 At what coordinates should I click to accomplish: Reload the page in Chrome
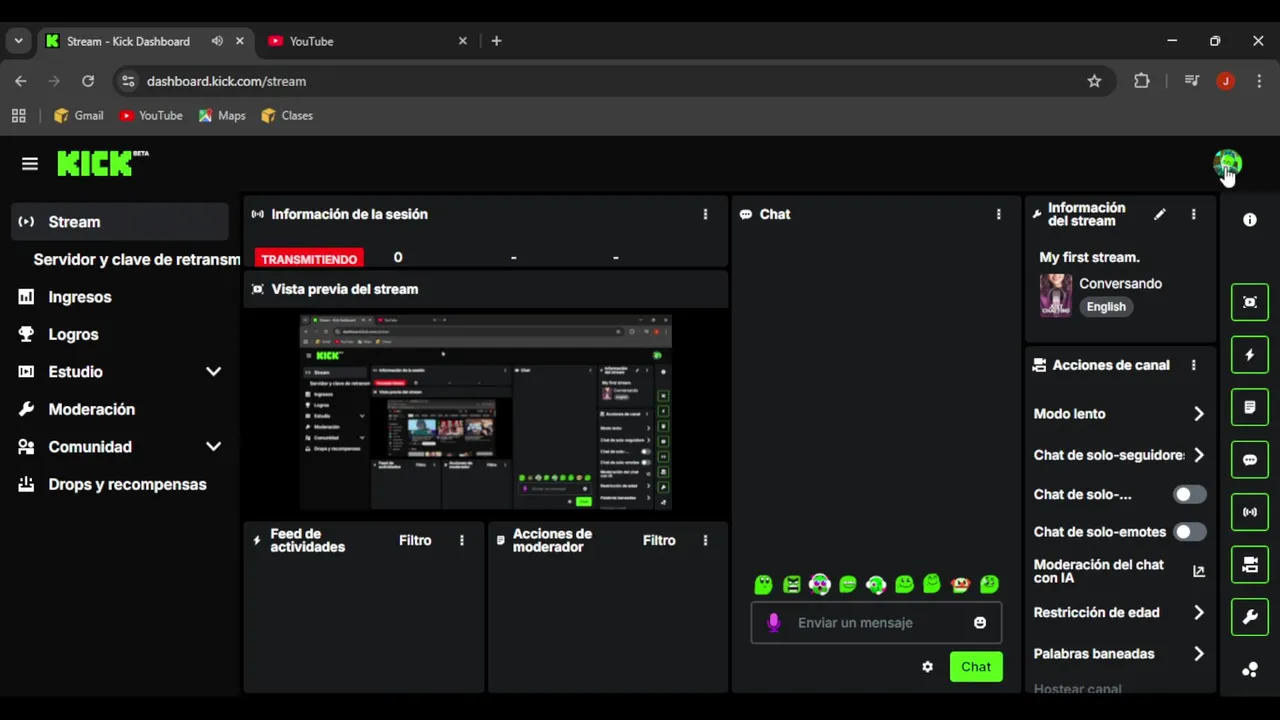coord(88,81)
